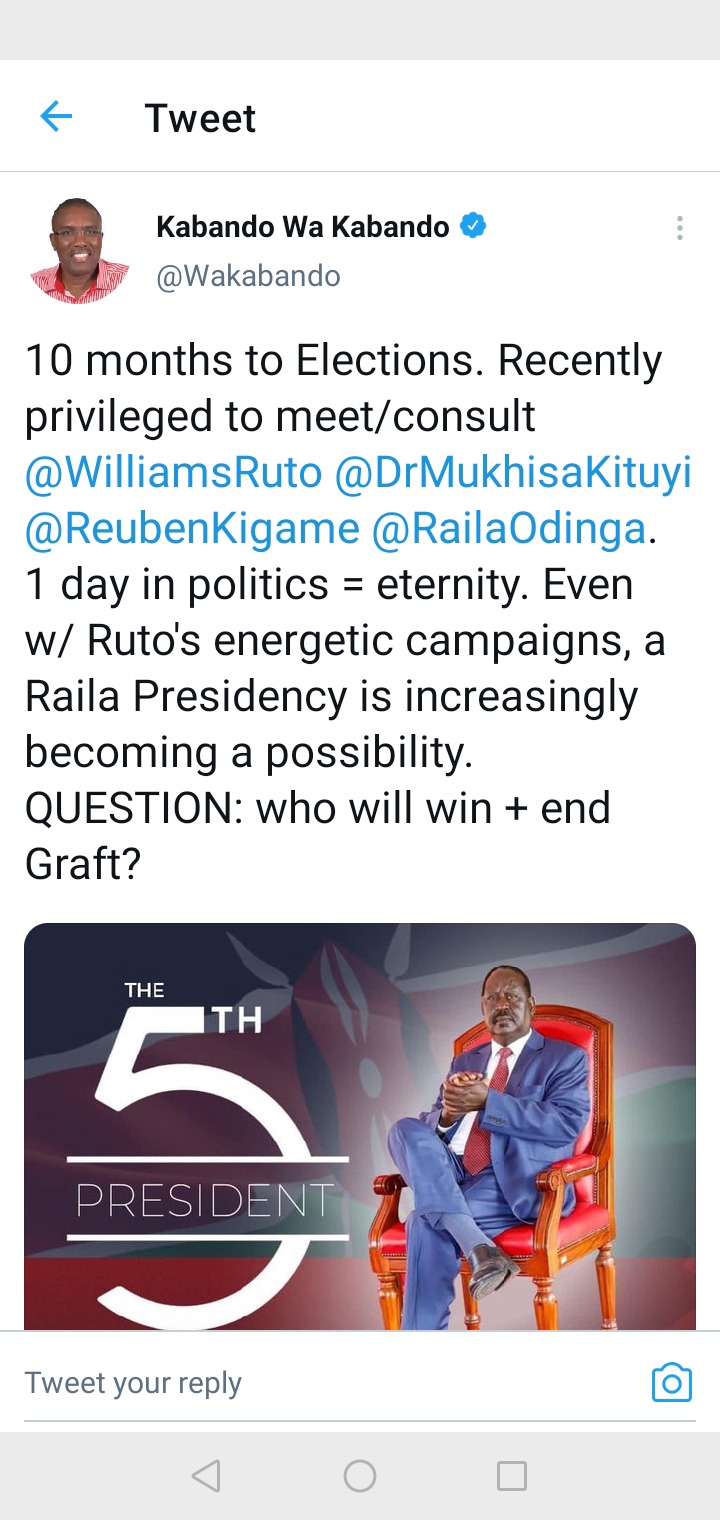This screenshot has width=720, height=1520.
Task: Tap the back arrow icon
Action: click(56, 117)
